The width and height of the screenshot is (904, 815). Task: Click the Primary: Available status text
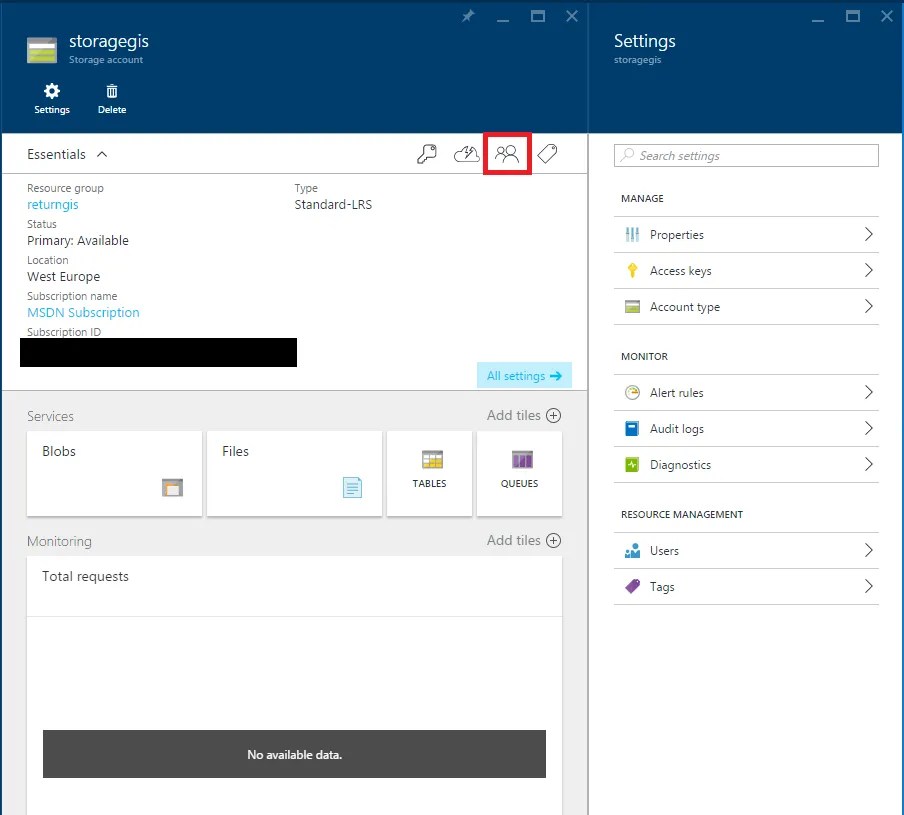(x=78, y=240)
